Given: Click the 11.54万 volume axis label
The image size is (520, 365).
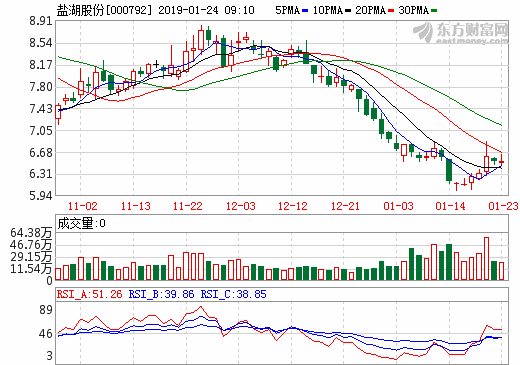Looking at the screenshot, I should tap(31, 268).
